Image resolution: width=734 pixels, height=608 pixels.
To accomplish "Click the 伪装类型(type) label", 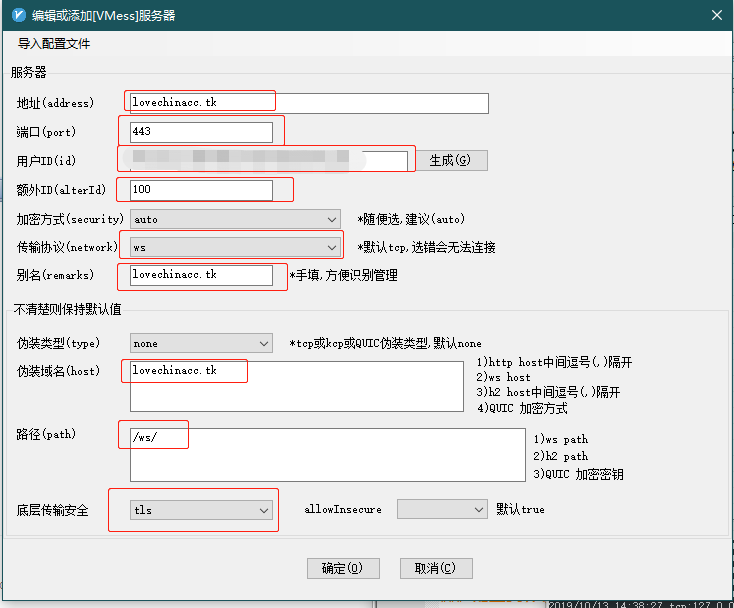I will coord(59,343).
